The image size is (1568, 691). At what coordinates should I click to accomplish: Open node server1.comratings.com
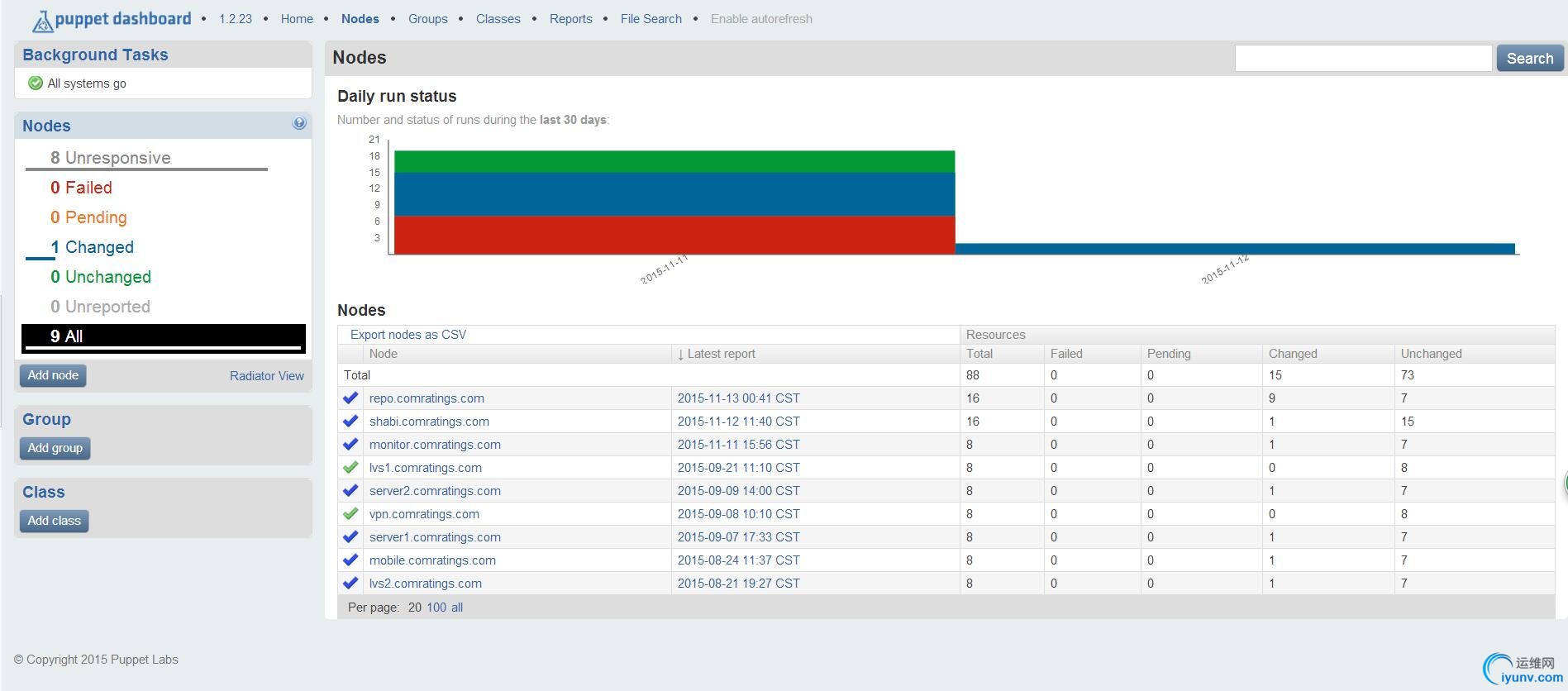(435, 537)
